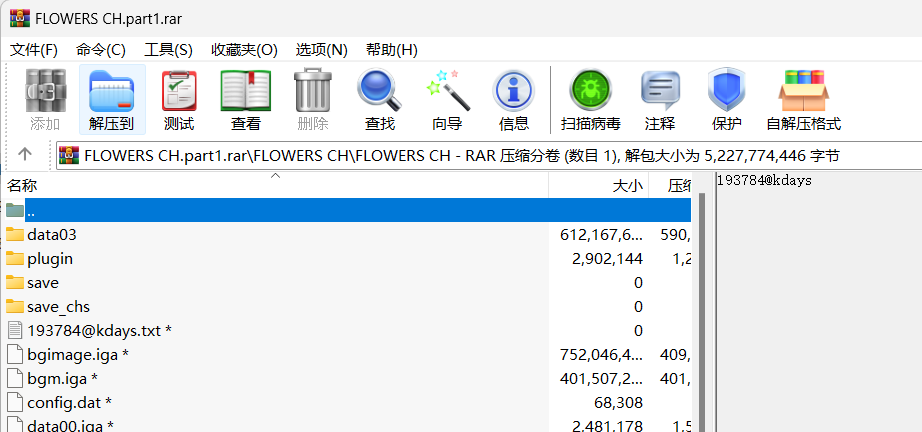Open the 文件(F) menu
Screen dimensions: 922x432
34,50
